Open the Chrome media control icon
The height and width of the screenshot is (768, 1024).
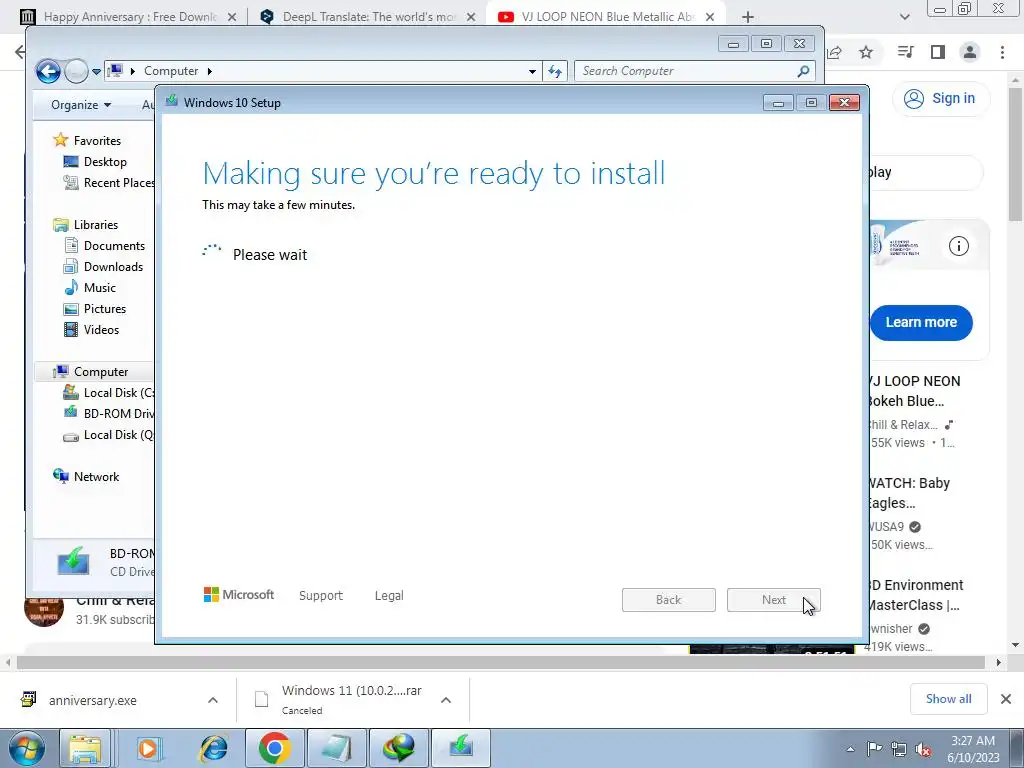coord(905,52)
